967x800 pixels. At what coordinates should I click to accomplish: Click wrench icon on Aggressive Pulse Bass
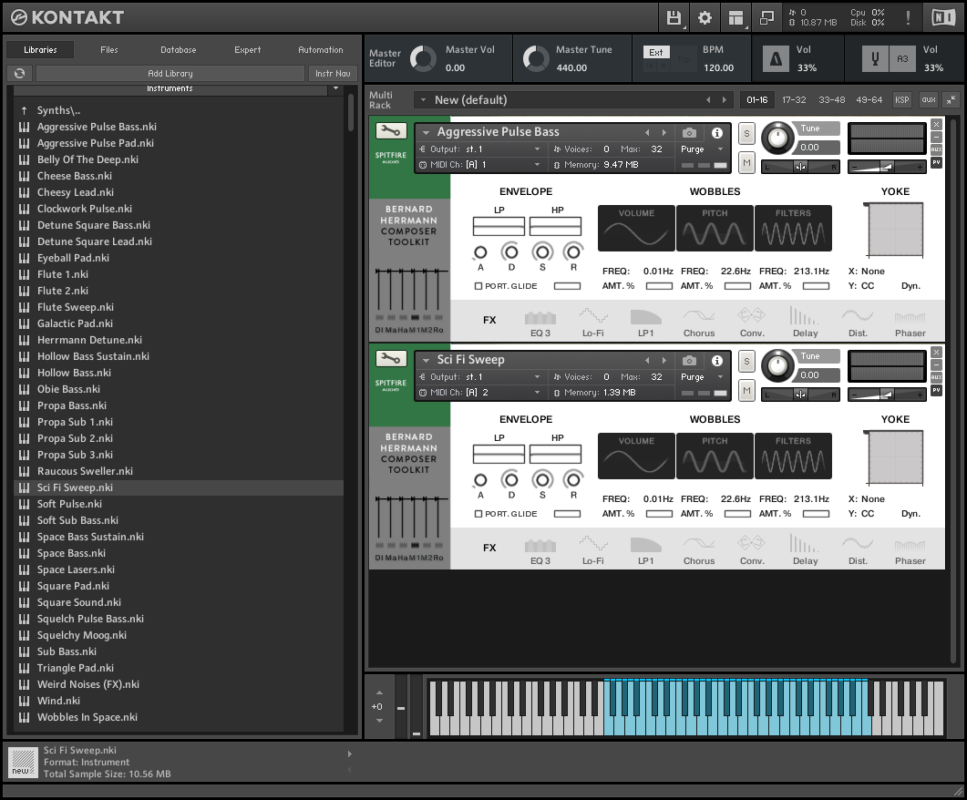(390, 131)
